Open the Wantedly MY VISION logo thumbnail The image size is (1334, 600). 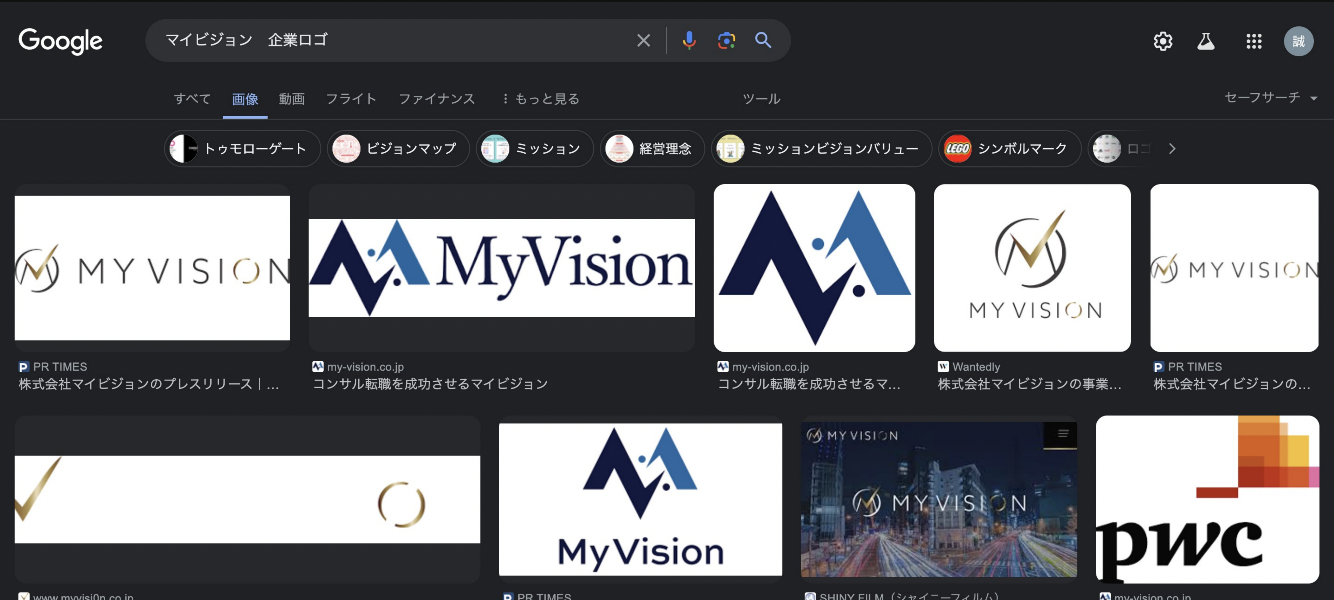pos(1032,268)
